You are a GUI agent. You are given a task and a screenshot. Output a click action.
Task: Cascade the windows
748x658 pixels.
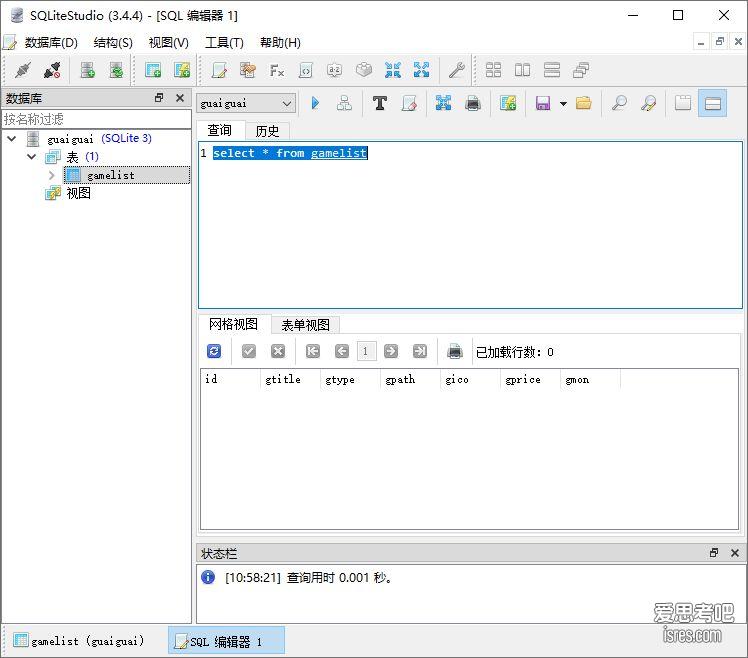tap(581, 70)
